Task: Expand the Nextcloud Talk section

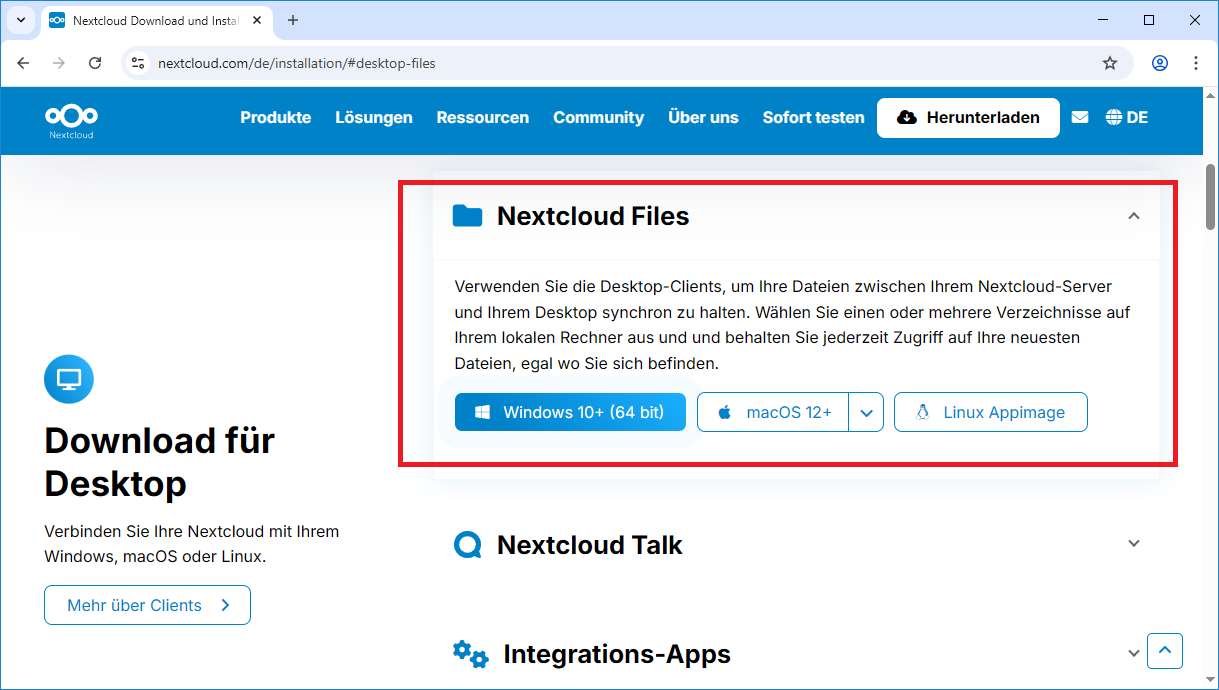Action: pyautogui.click(x=1133, y=544)
